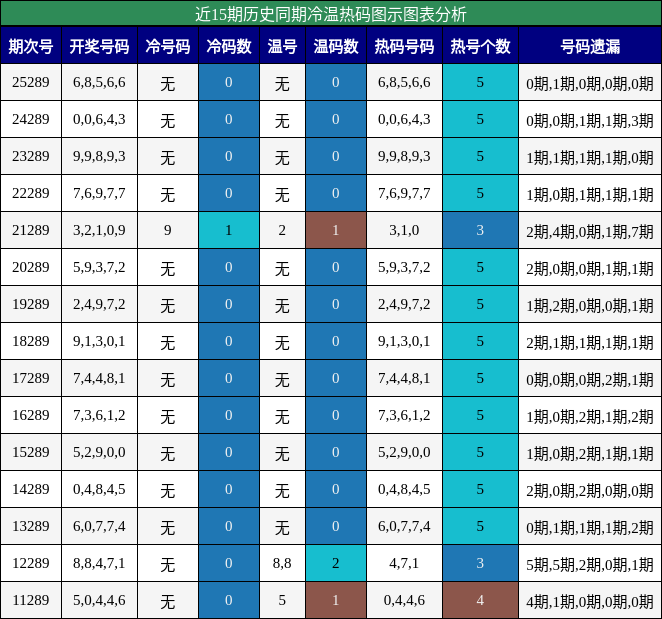Click period number 24289
The image size is (662, 619).
tap(31, 119)
